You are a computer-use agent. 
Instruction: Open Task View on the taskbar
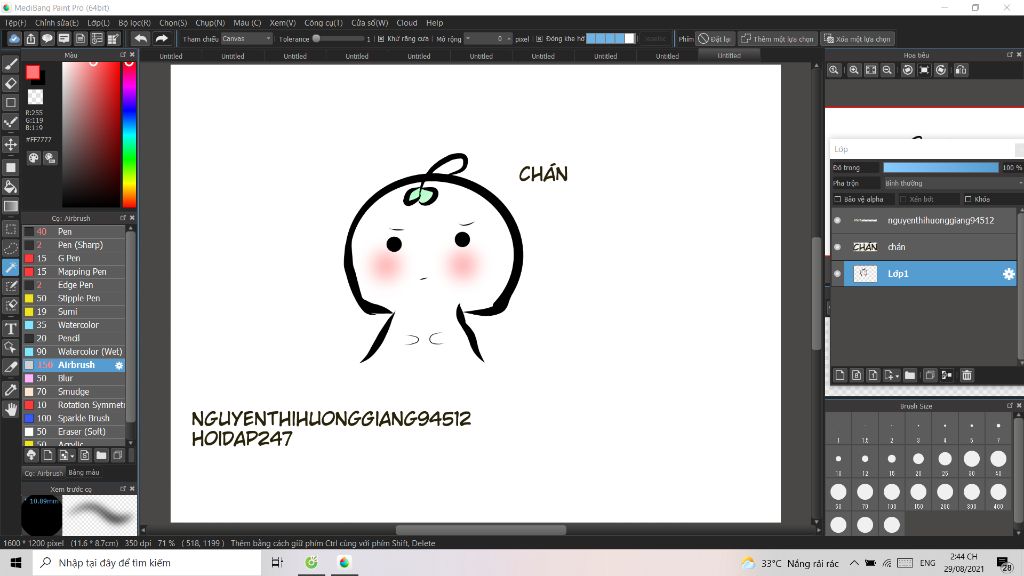click(278, 562)
